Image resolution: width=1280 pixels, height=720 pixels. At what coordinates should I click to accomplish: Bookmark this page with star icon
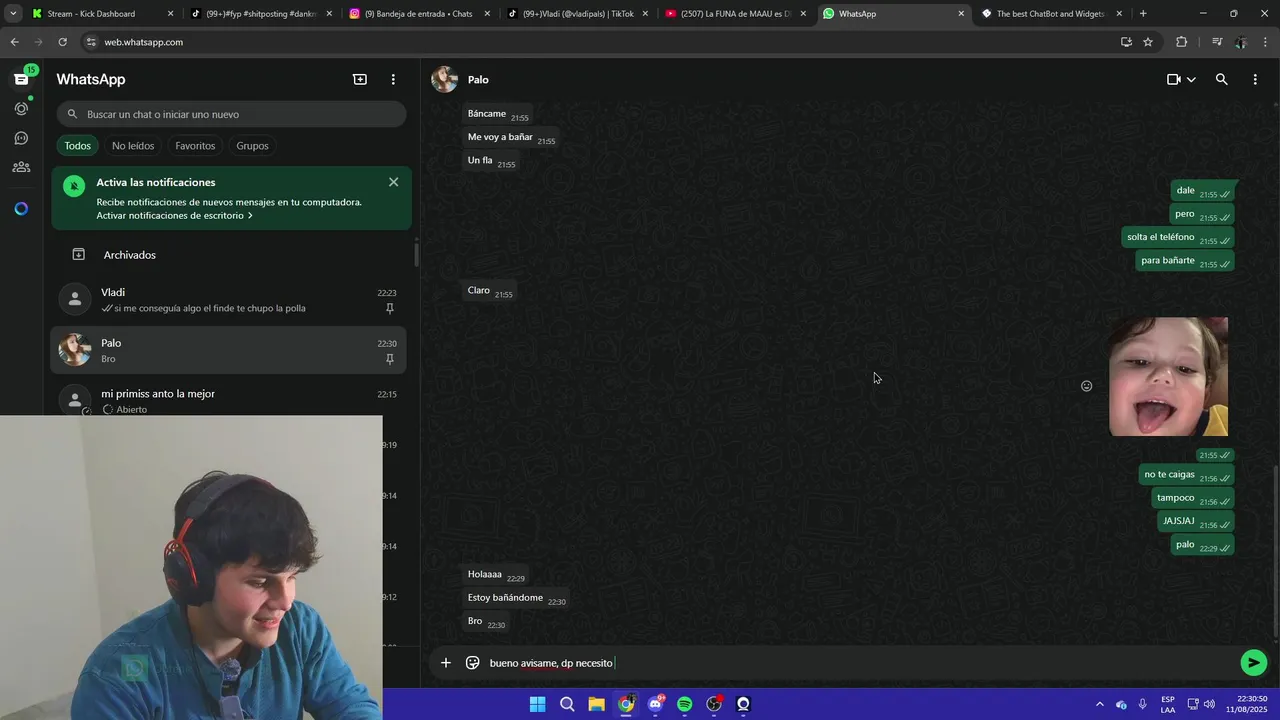tap(1148, 42)
